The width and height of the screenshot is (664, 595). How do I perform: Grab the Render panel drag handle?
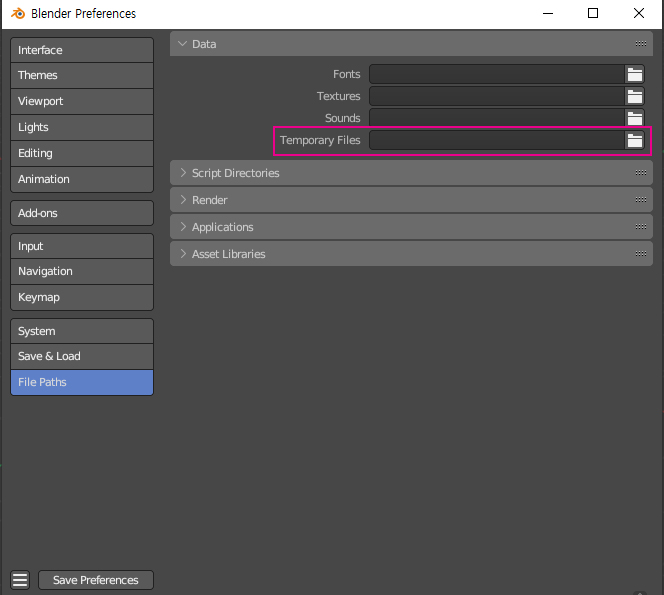tap(640, 200)
